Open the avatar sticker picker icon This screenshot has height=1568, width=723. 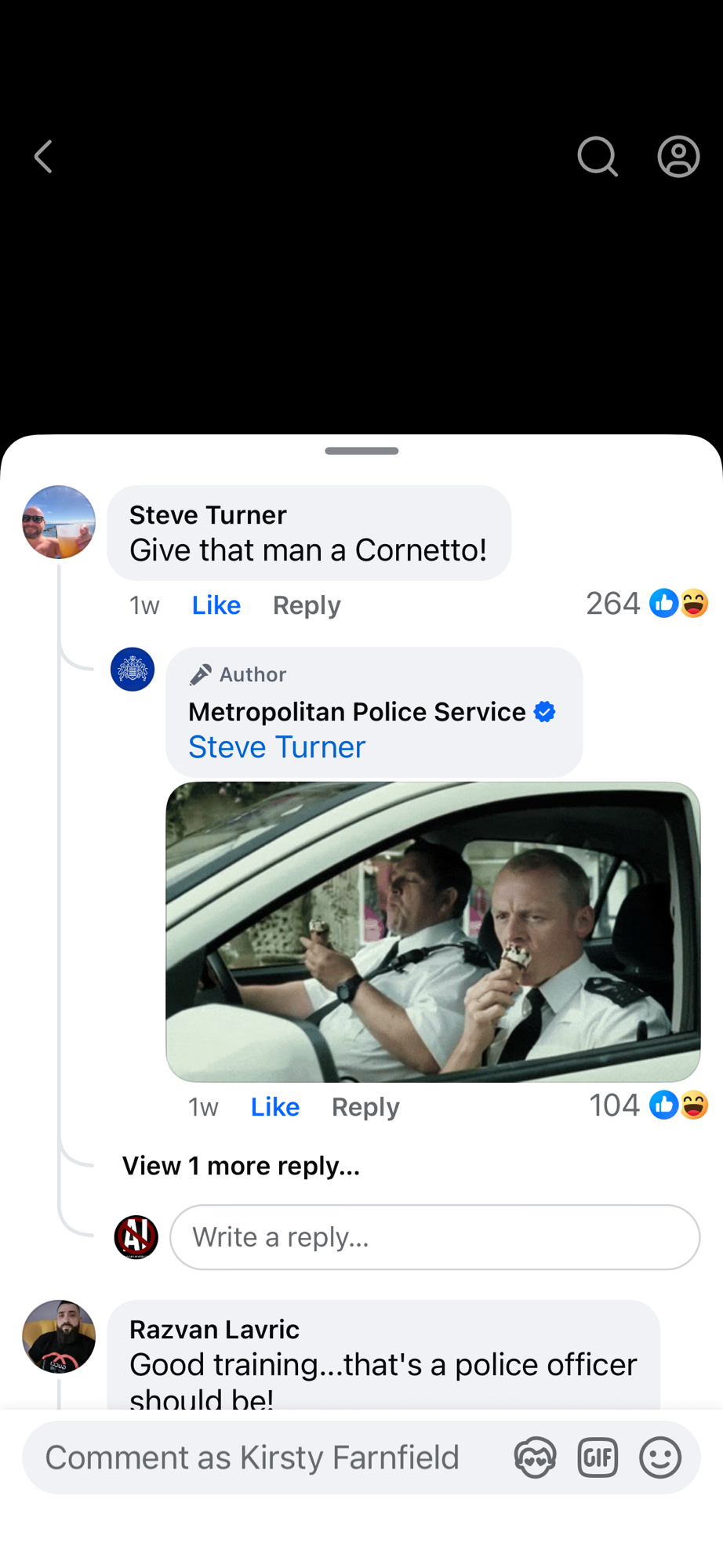[535, 1457]
